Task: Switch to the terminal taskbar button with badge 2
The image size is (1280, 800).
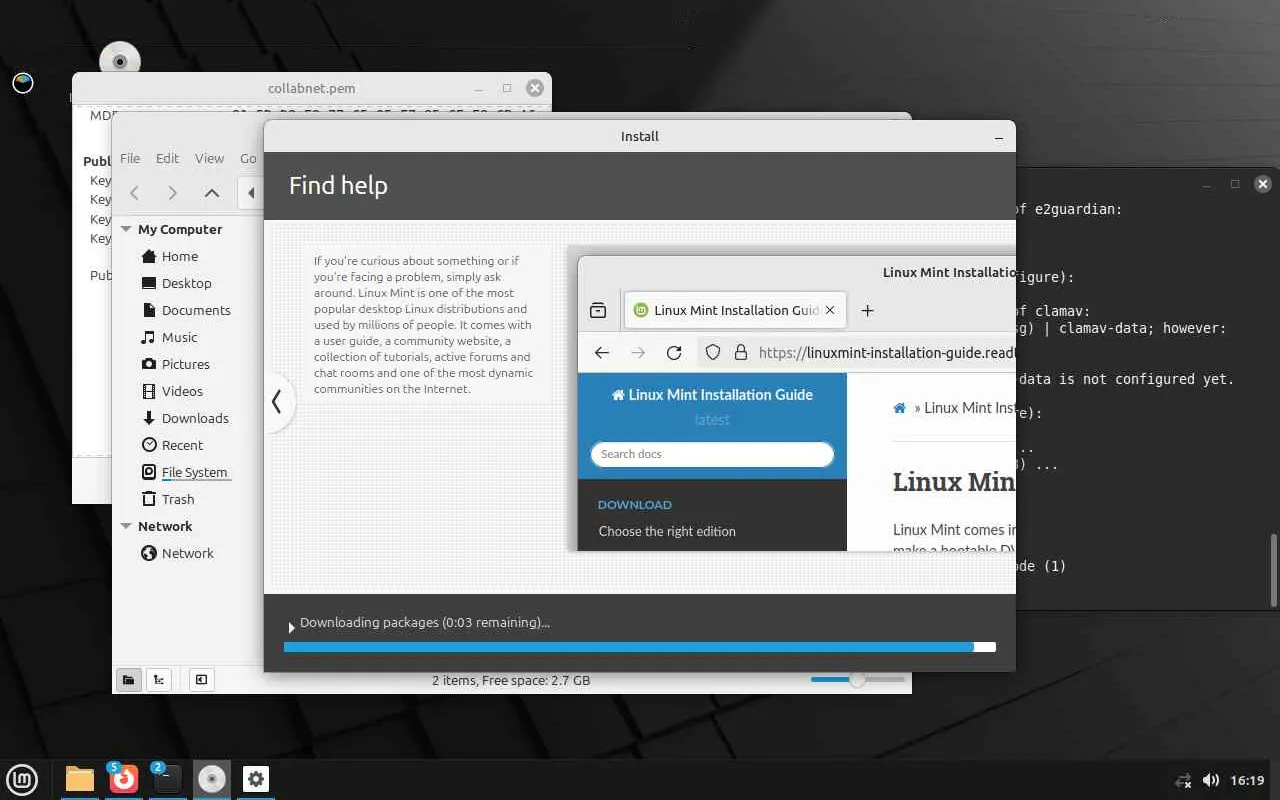Action: point(167,779)
